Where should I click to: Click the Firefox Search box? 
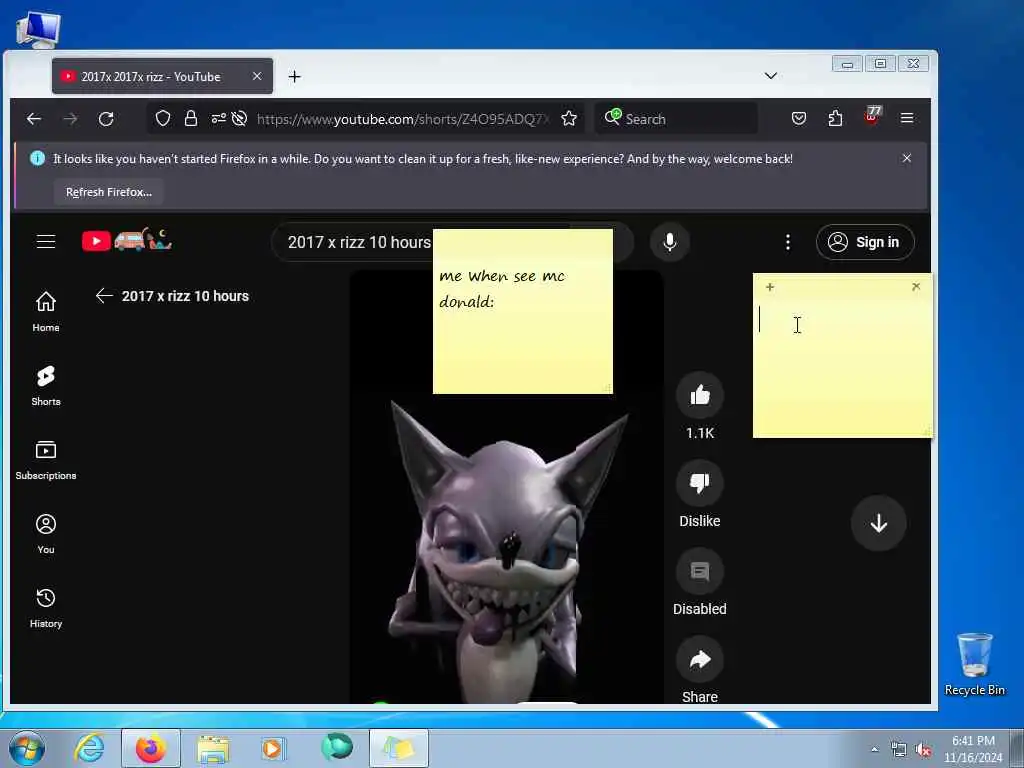click(x=676, y=119)
